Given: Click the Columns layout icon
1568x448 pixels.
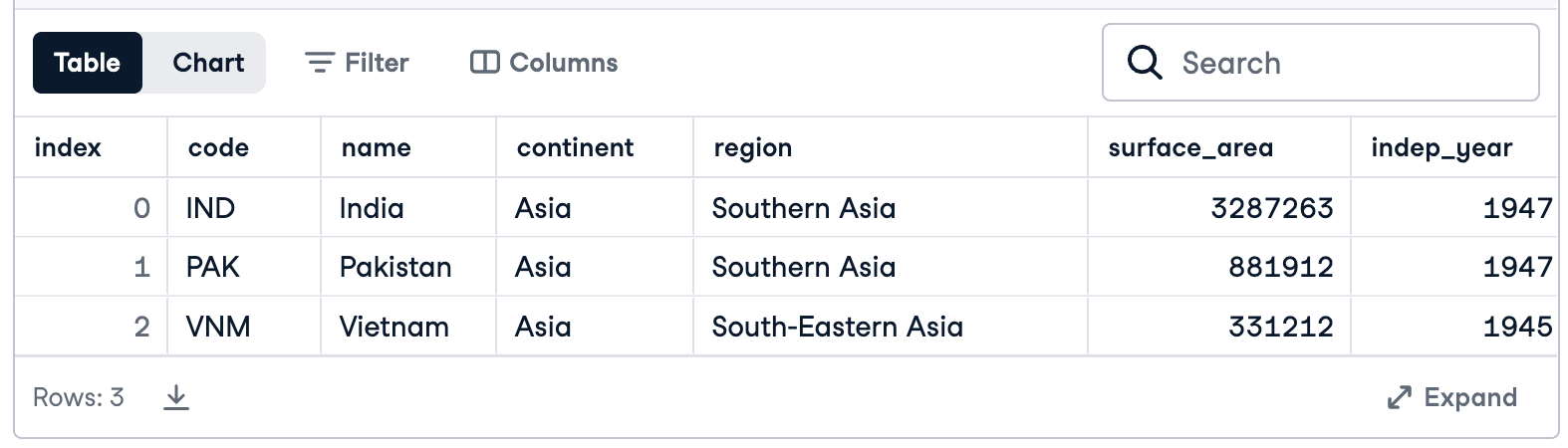Looking at the screenshot, I should click(x=484, y=63).
